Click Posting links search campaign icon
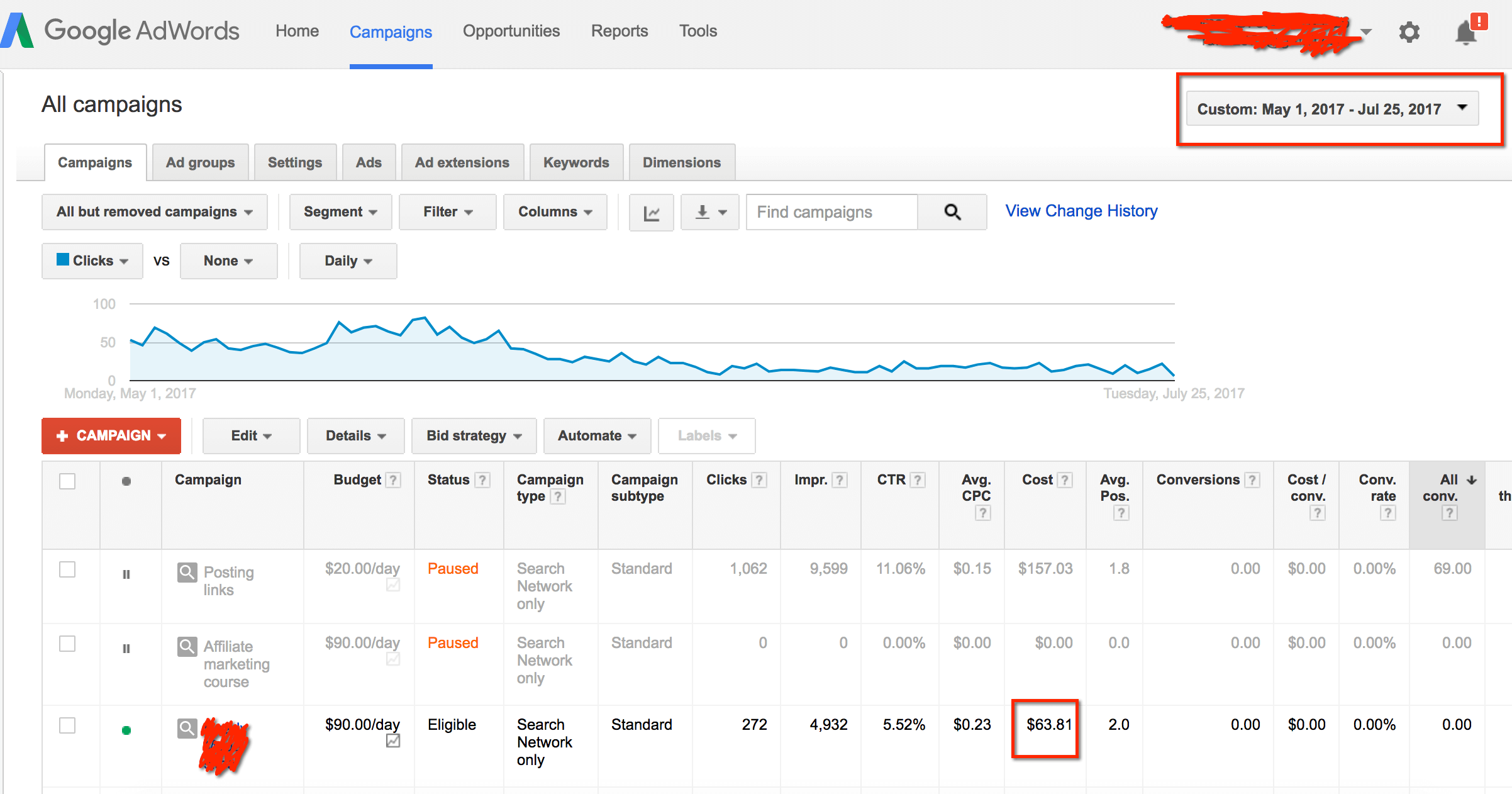 pos(187,572)
